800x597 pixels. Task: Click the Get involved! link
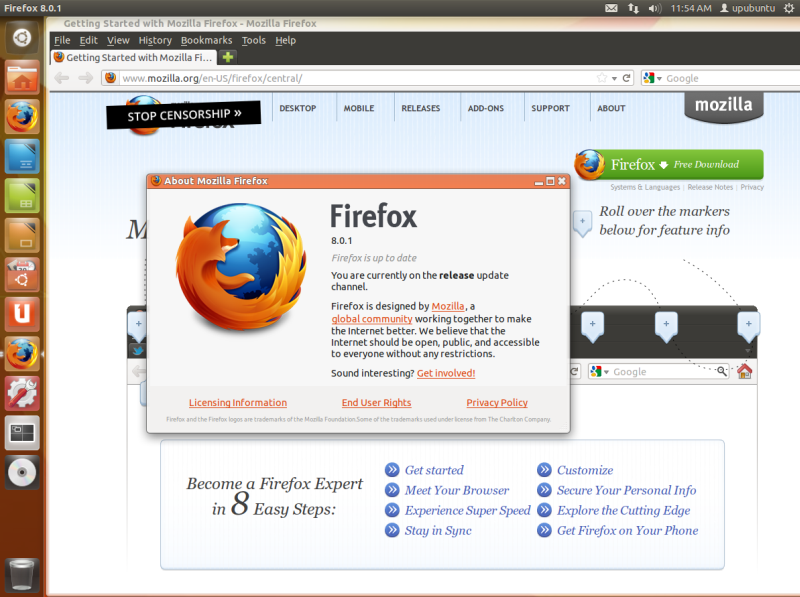446,374
